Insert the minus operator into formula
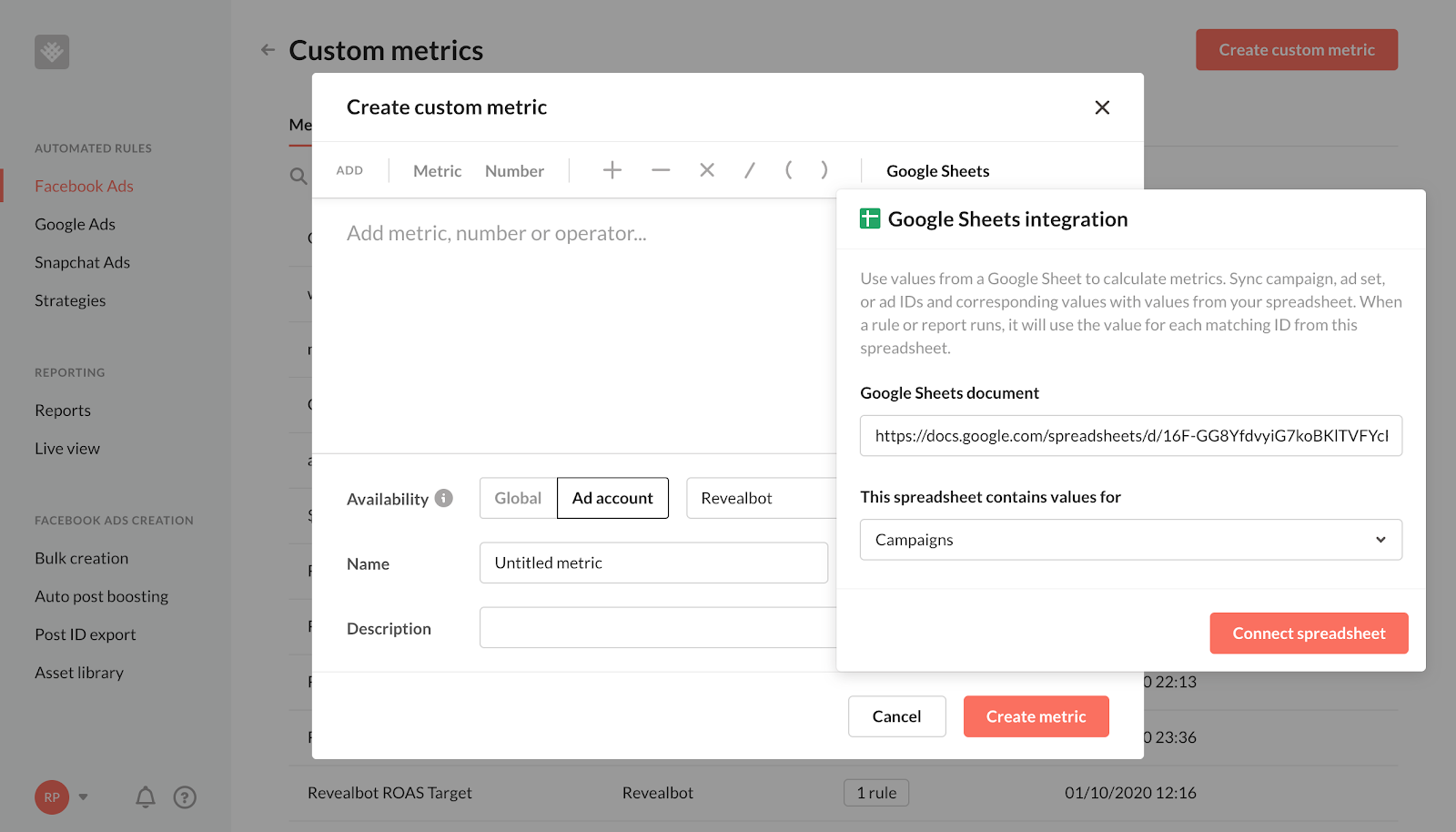This screenshot has width=1456, height=832. pyautogui.click(x=661, y=170)
